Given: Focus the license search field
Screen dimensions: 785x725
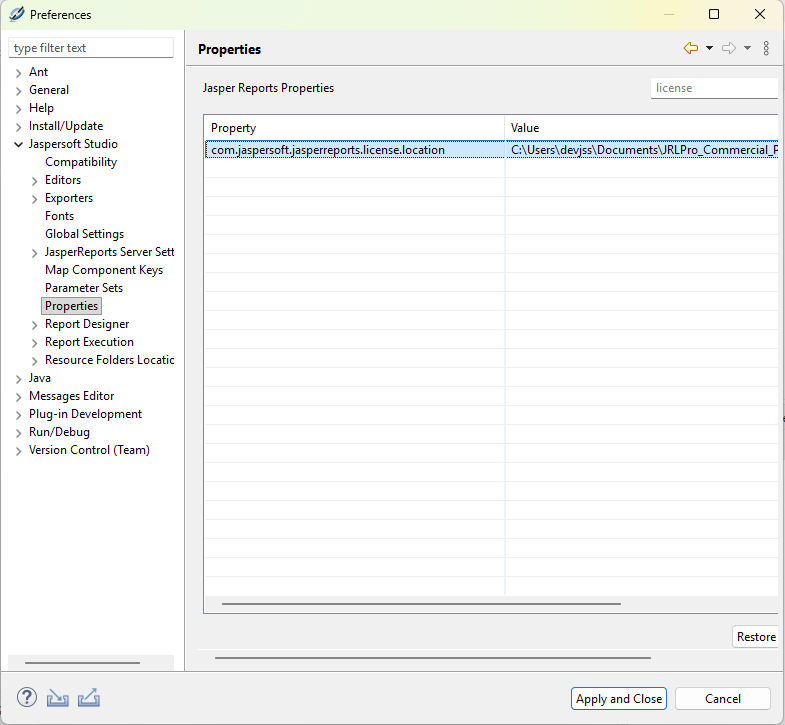Looking at the screenshot, I should click(x=714, y=88).
